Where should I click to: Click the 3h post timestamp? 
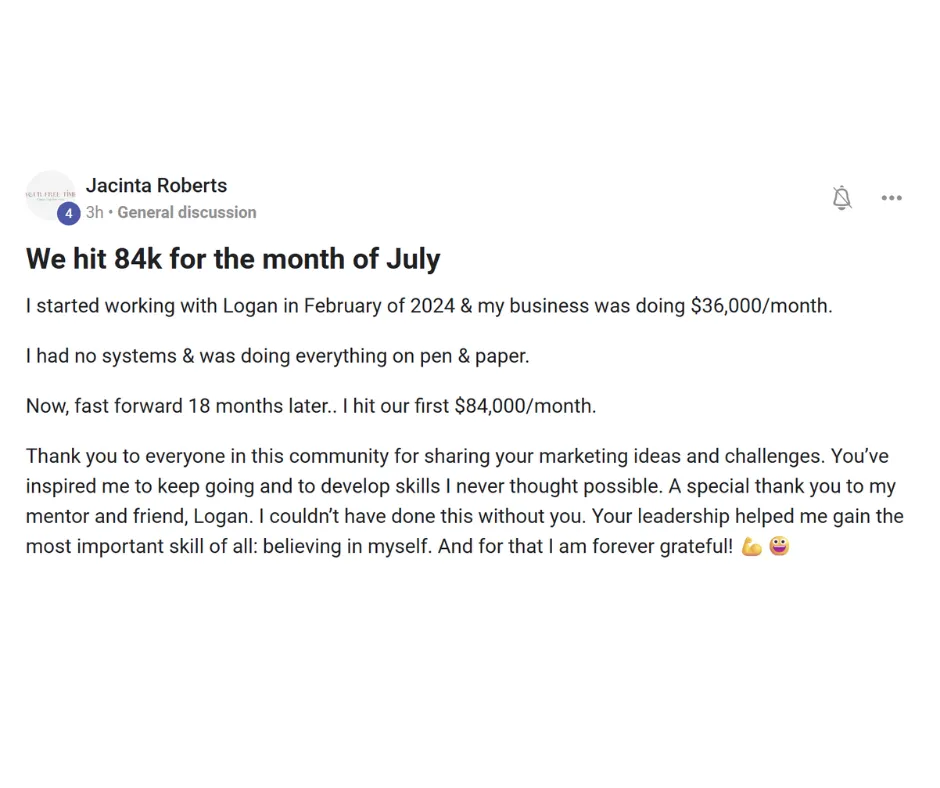click(94, 212)
